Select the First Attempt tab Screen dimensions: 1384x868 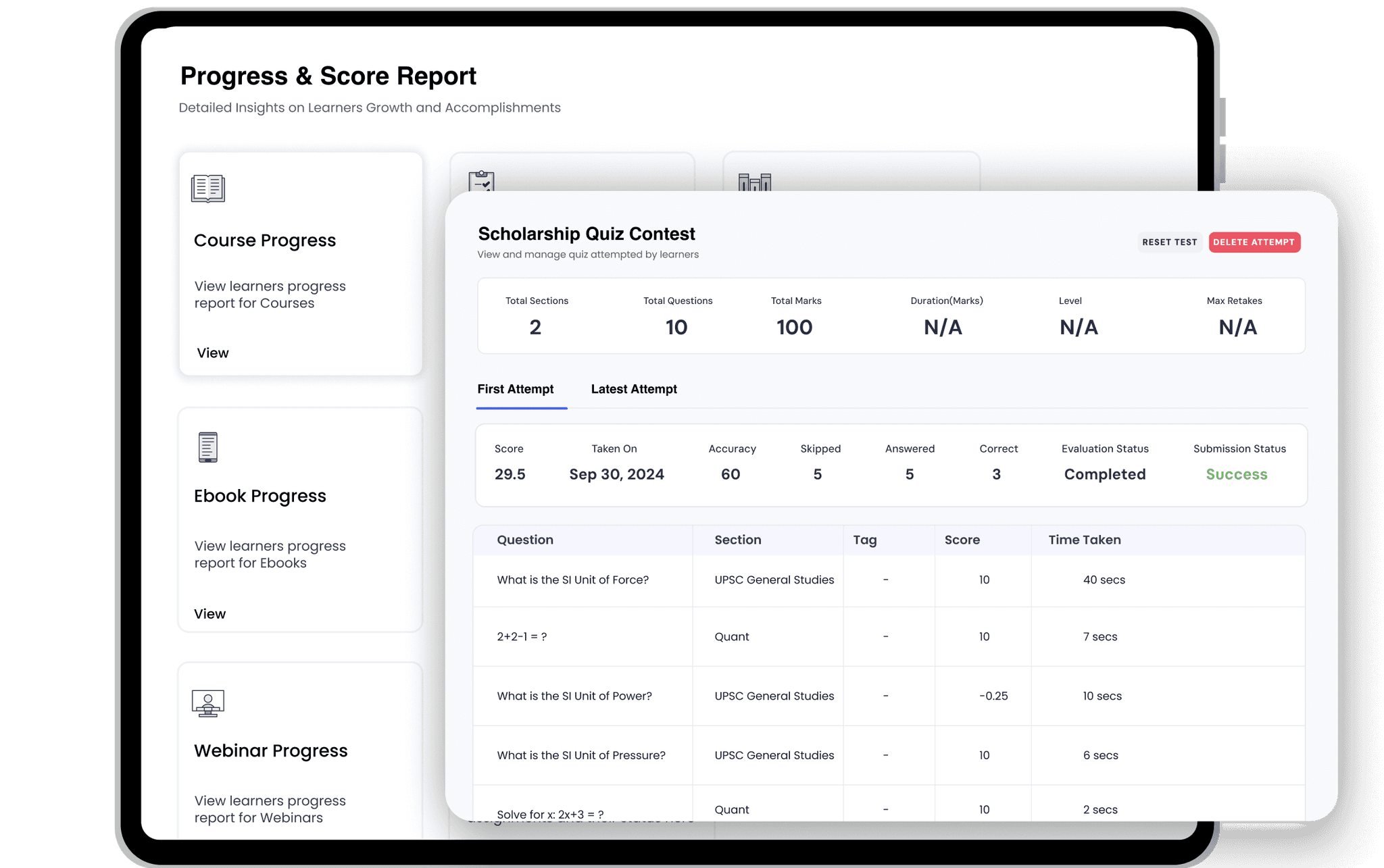(515, 389)
